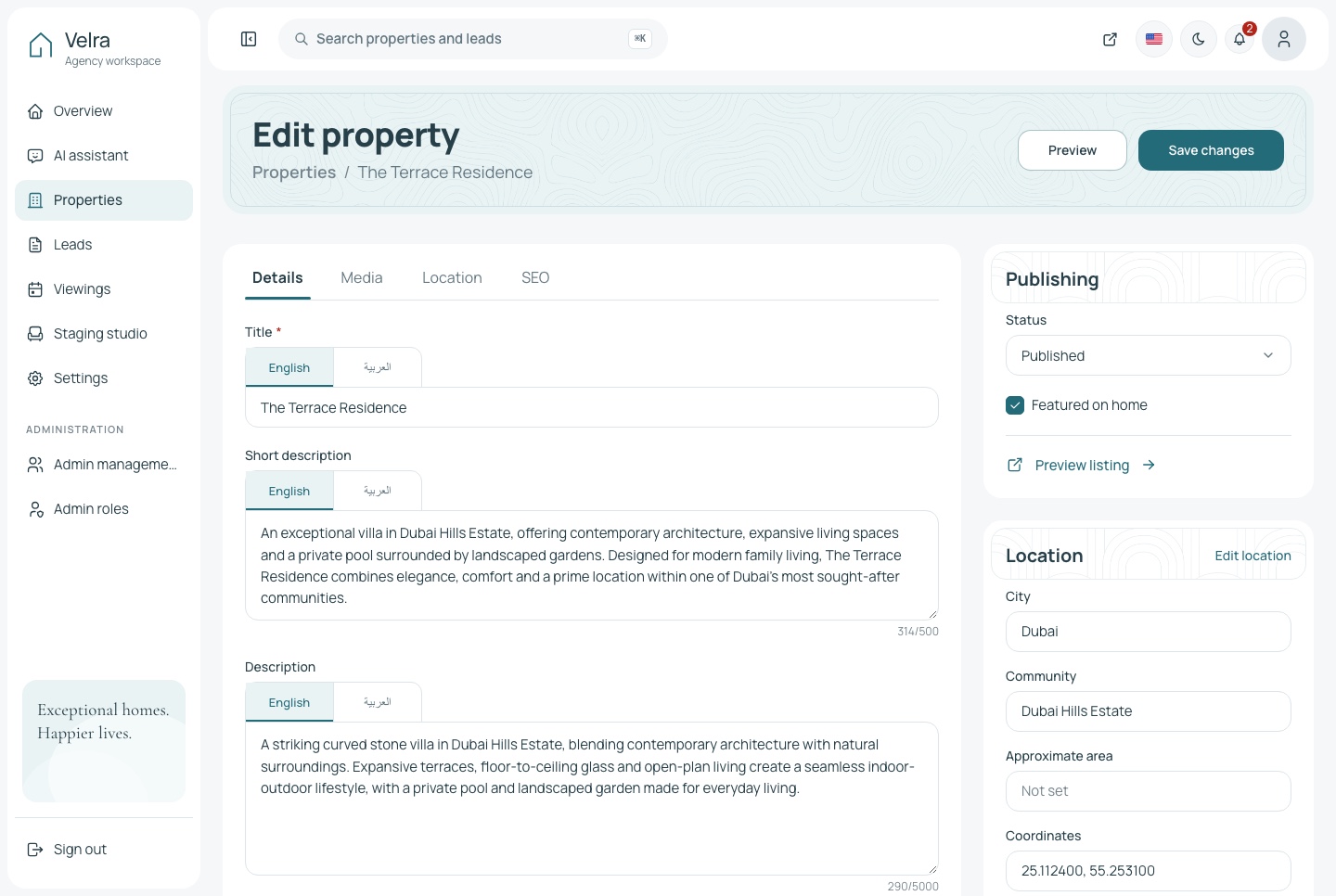The height and width of the screenshot is (896, 1336).
Task: Click the Description text area
Action: click(x=592, y=799)
